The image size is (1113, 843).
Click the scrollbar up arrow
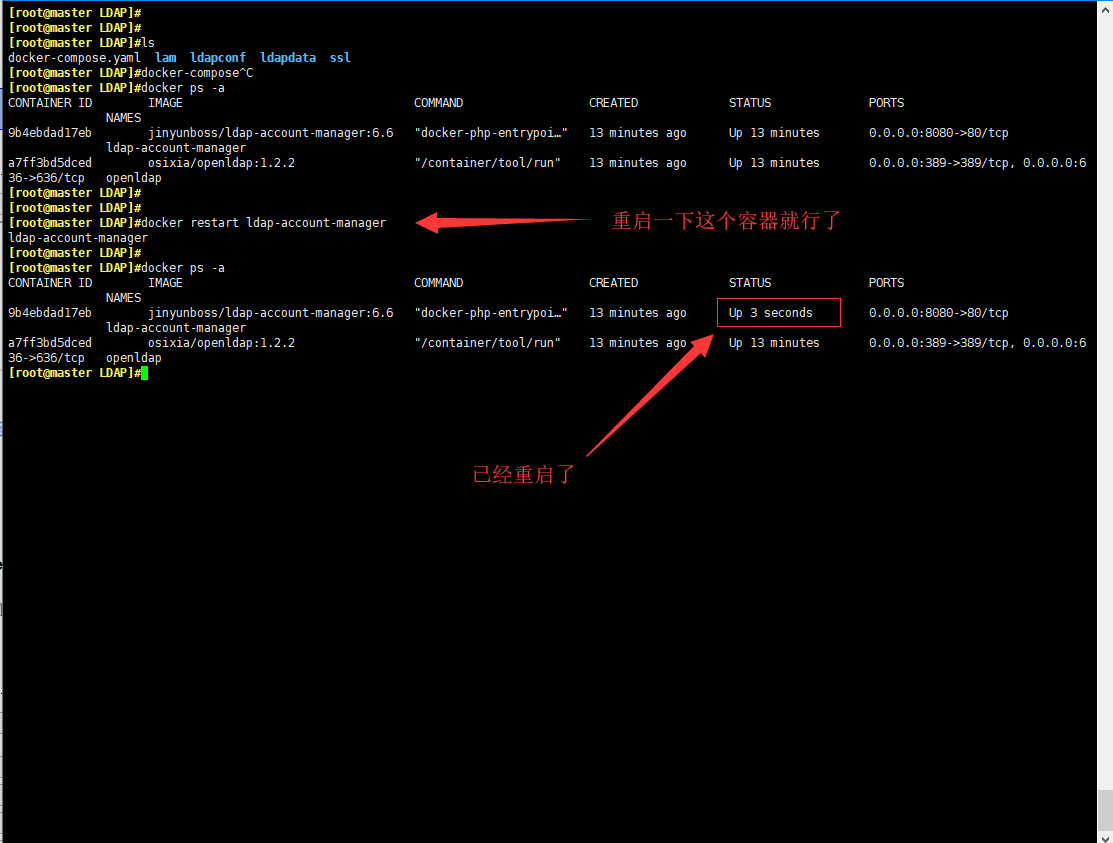(x=1105, y=11)
